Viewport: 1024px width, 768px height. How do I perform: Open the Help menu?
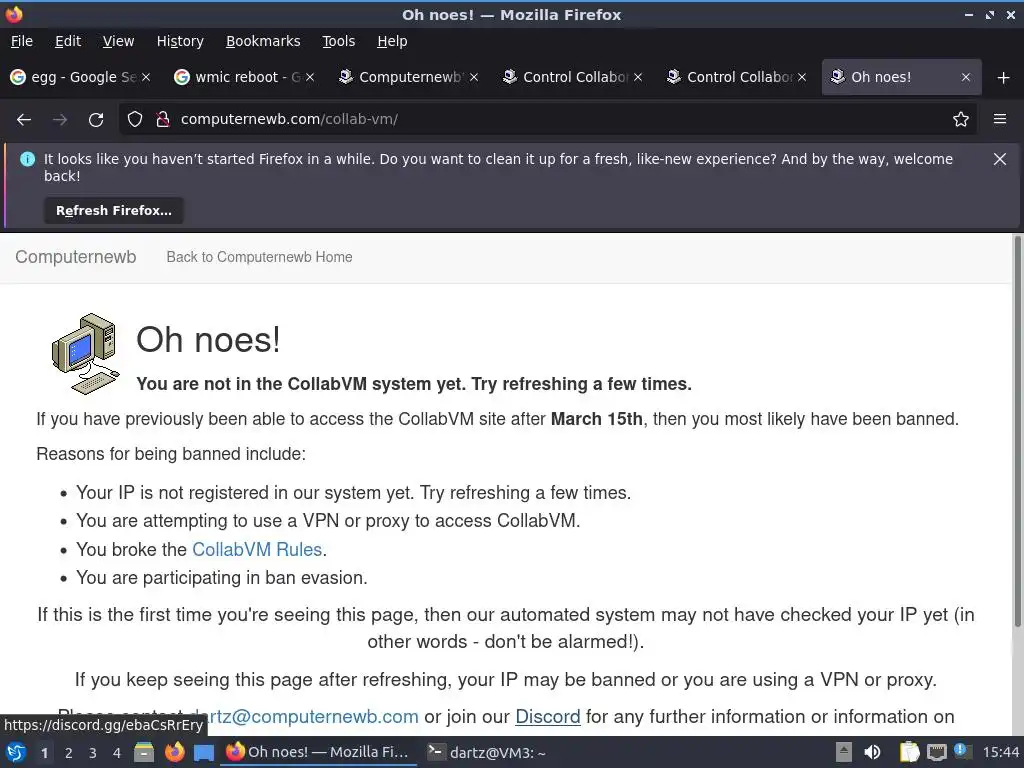tap(392, 41)
